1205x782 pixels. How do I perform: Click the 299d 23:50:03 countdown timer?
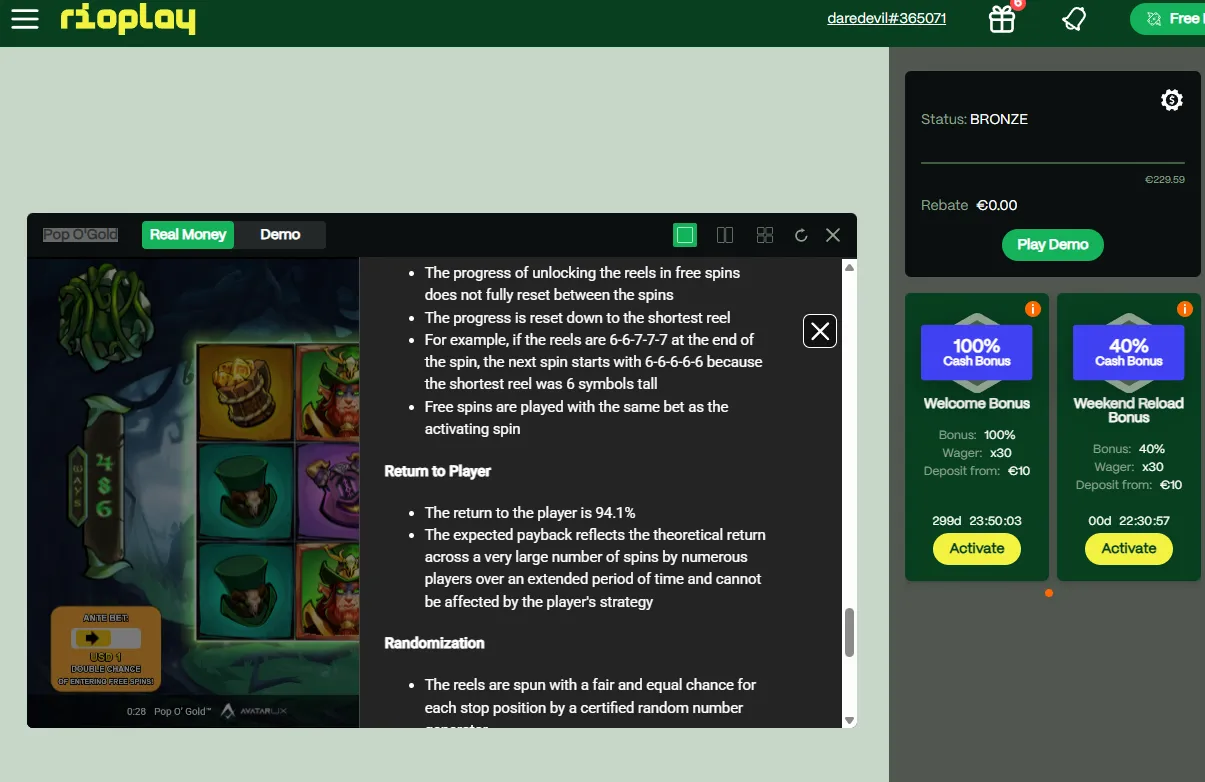(977, 521)
